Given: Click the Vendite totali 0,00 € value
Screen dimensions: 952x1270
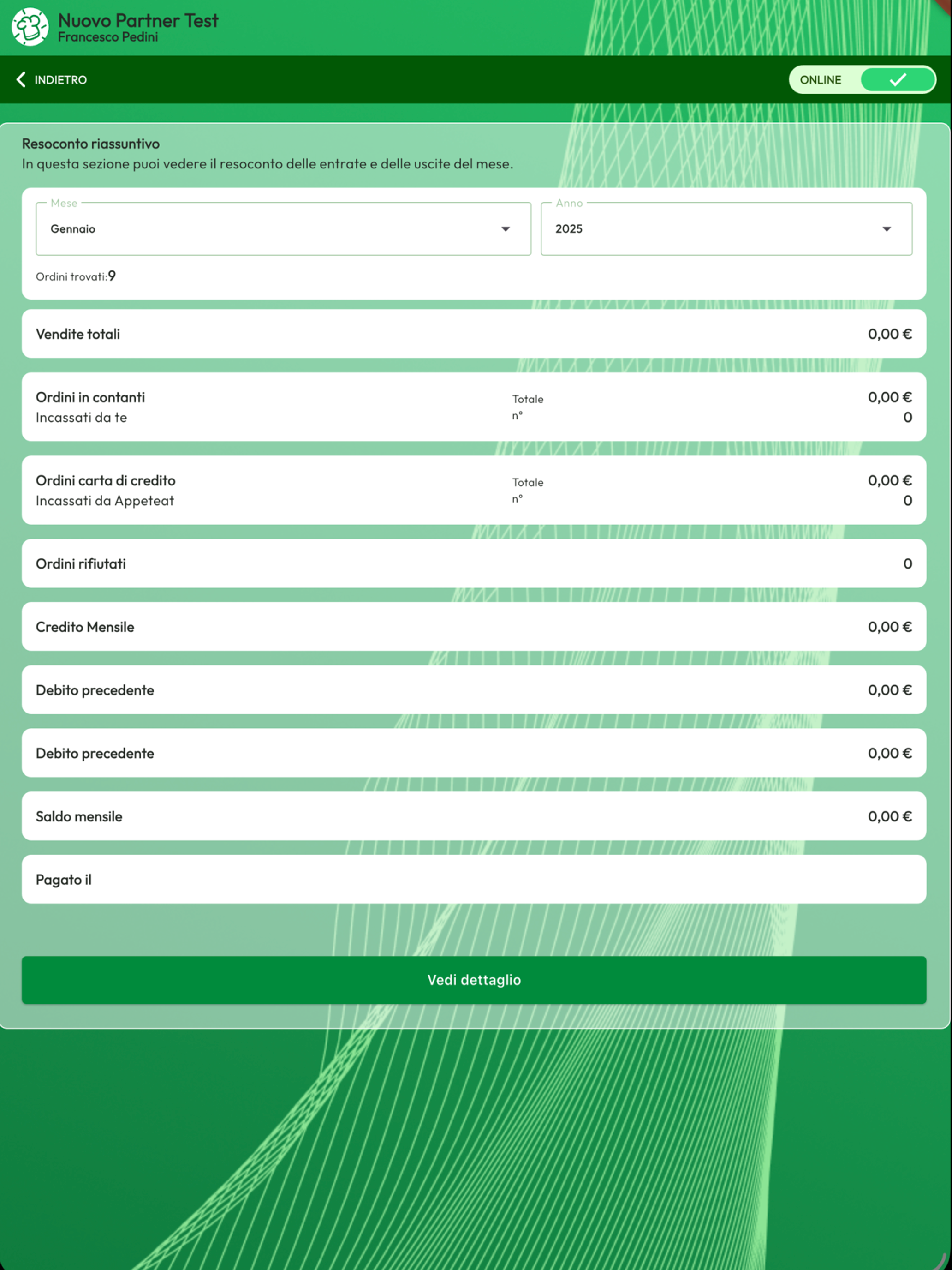Looking at the screenshot, I should click(x=889, y=334).
